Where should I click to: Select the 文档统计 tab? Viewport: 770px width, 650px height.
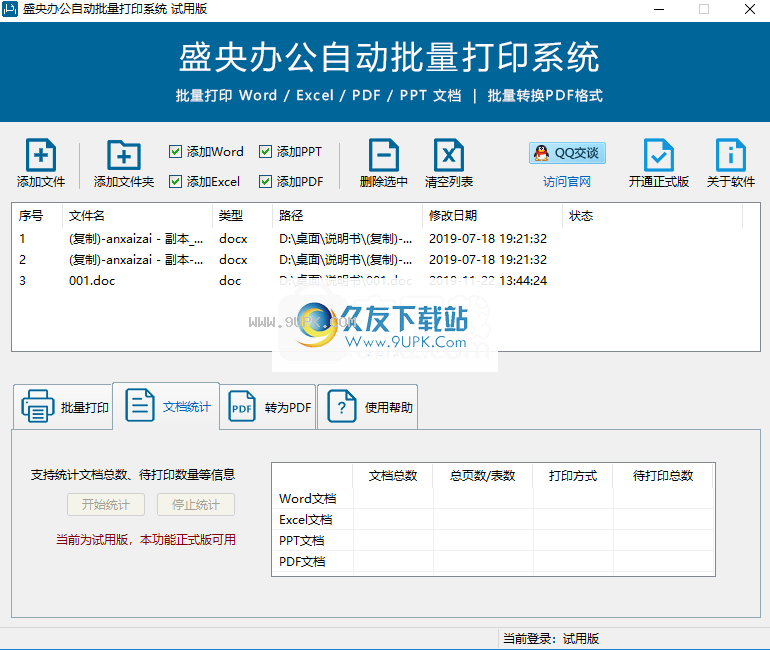click(166, 406)
